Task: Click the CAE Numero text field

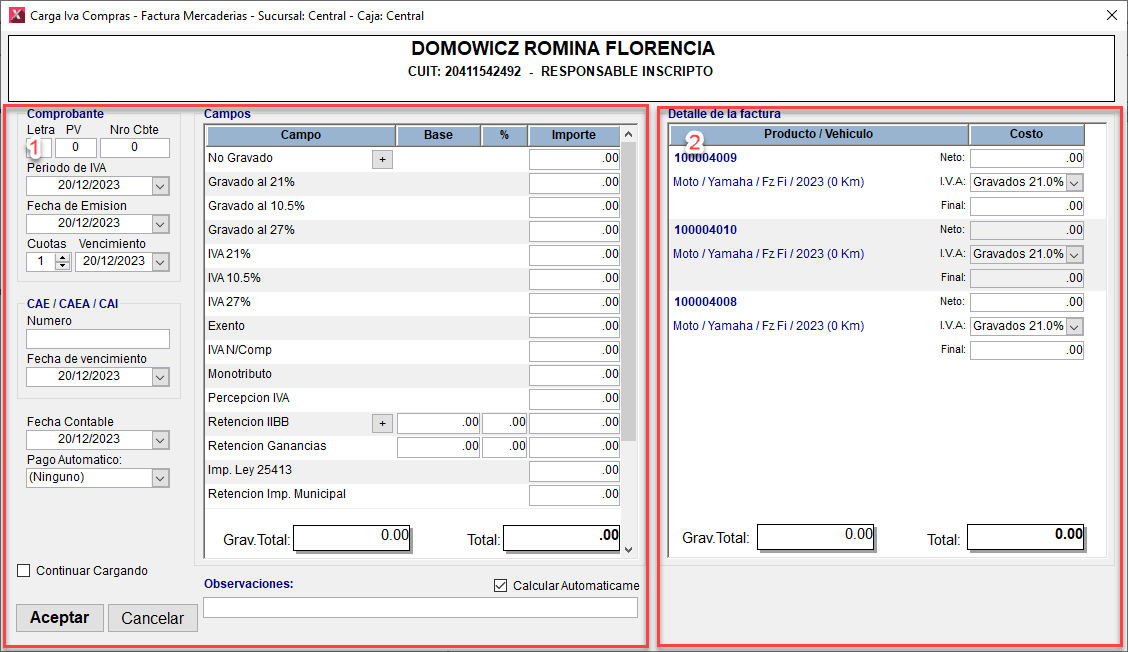Action: point(98,340)
